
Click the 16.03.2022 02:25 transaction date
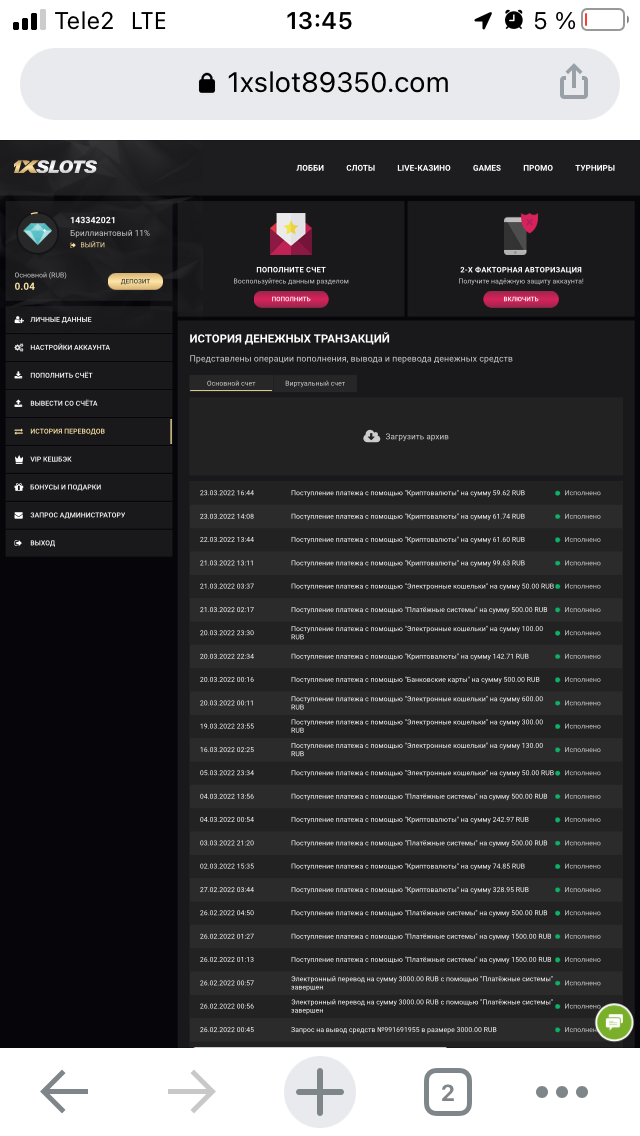tap(227, 749)
